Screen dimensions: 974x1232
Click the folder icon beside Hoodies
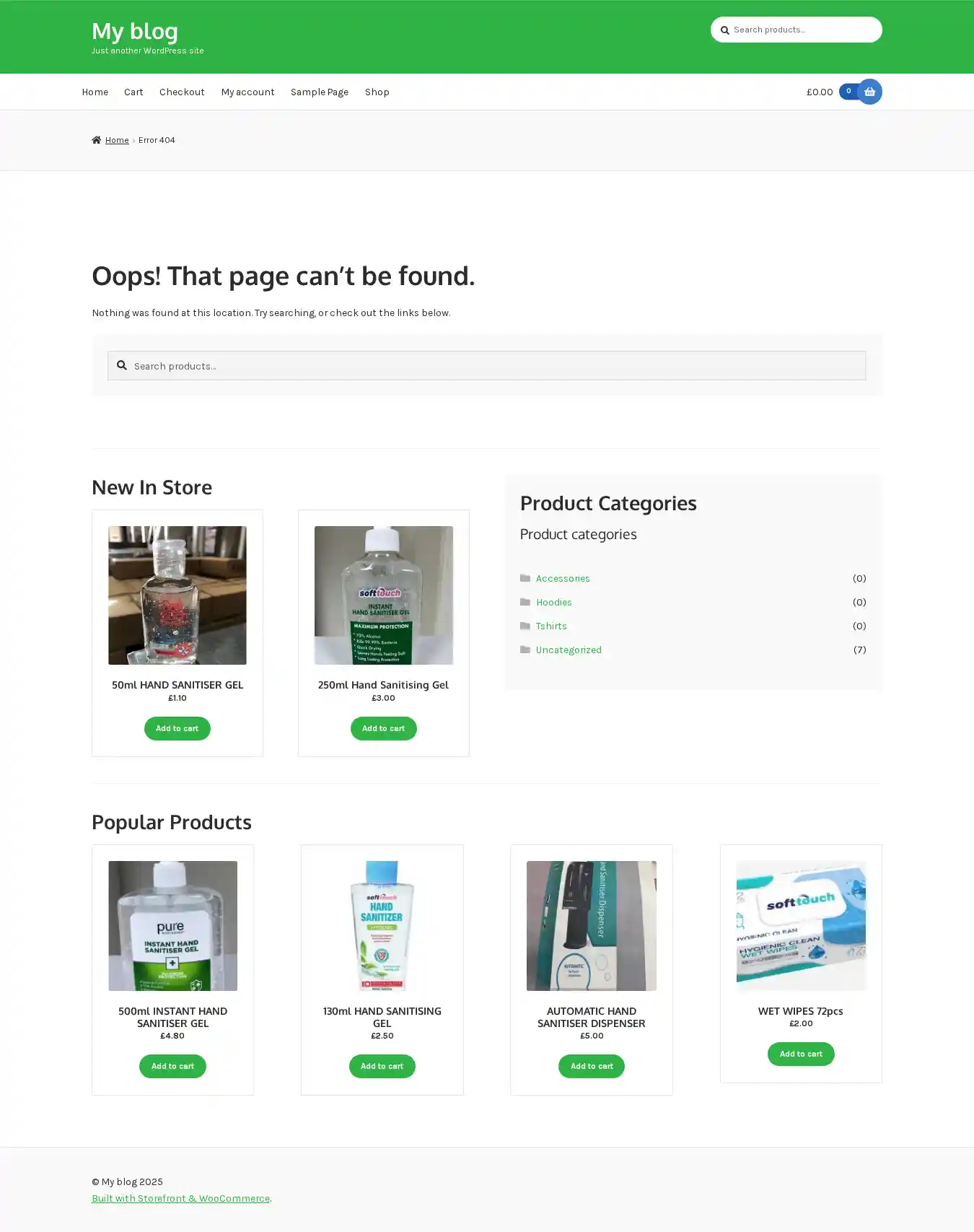[x=525, y=602]
